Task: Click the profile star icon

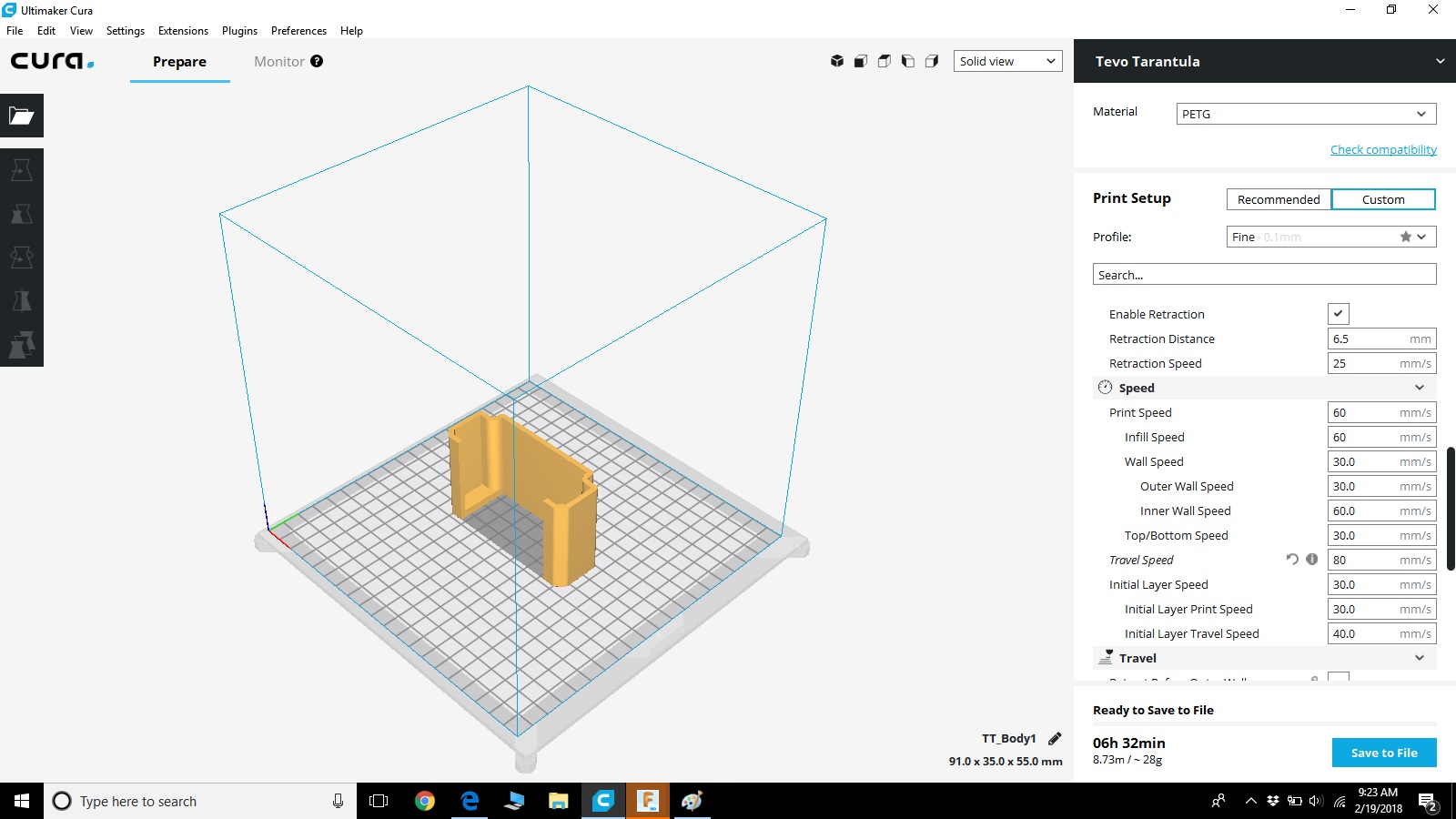Action: pyautogui.click(x=1406, y=237)
